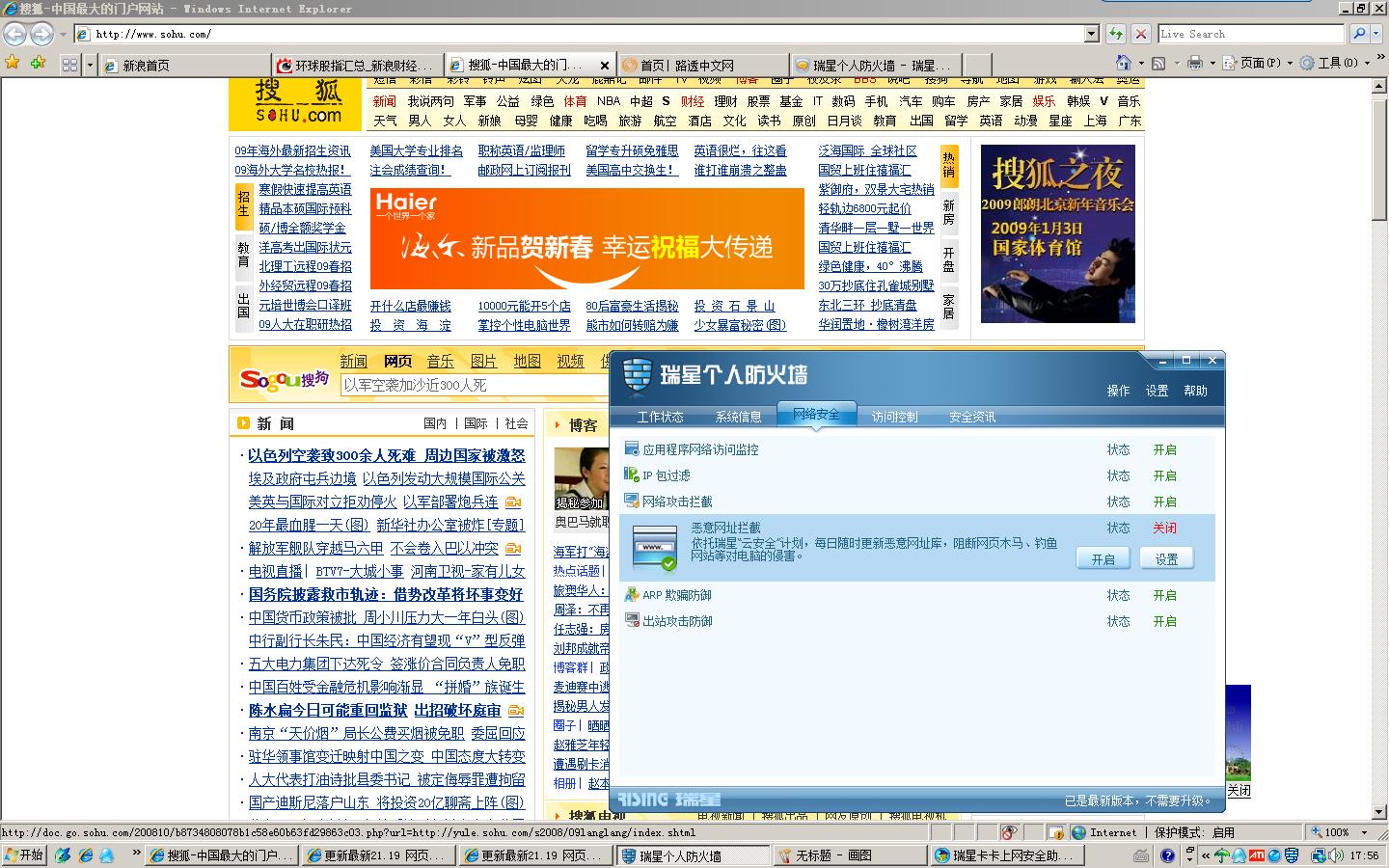Stop loading with the red X icon
This screenshot has width=1389, height=868.
tap(1141, 34)
